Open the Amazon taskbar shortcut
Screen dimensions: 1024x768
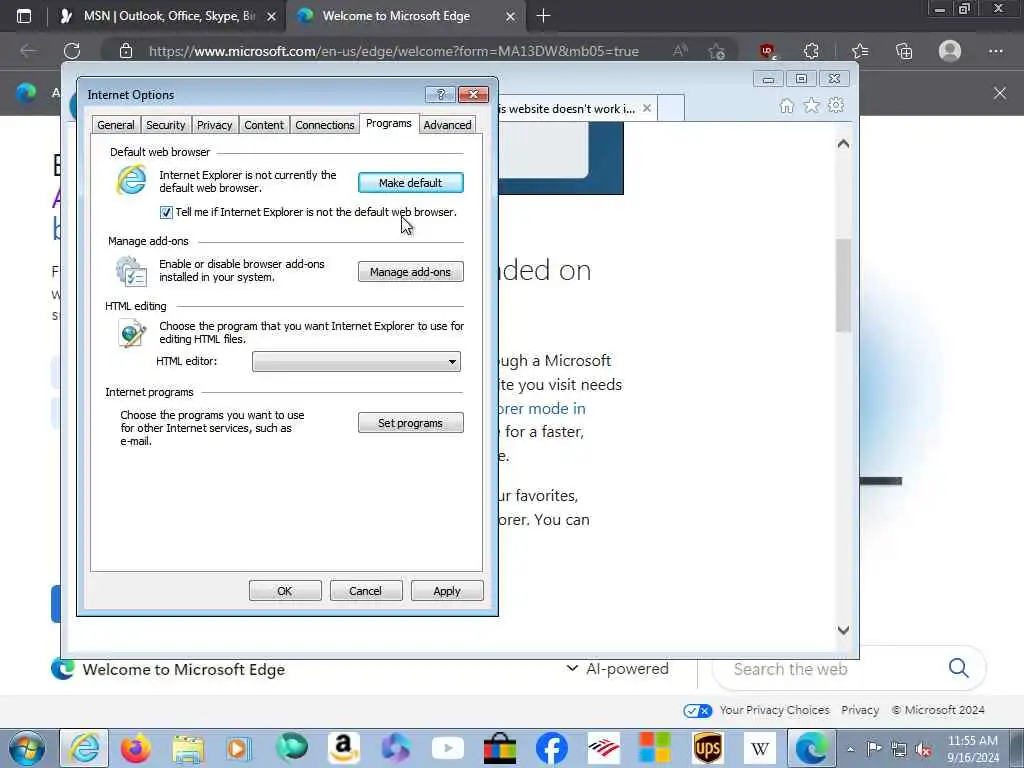point(344,748)
